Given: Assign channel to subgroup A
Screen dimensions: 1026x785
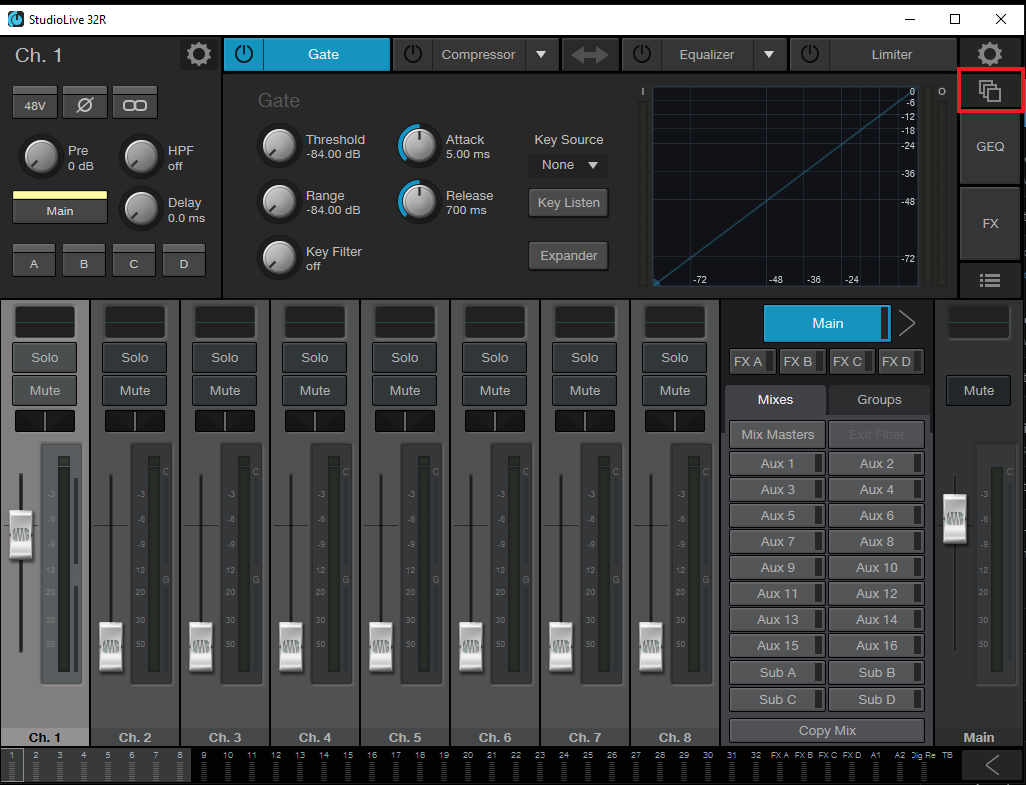Looking at the screenshot, I should coord(34,260).
